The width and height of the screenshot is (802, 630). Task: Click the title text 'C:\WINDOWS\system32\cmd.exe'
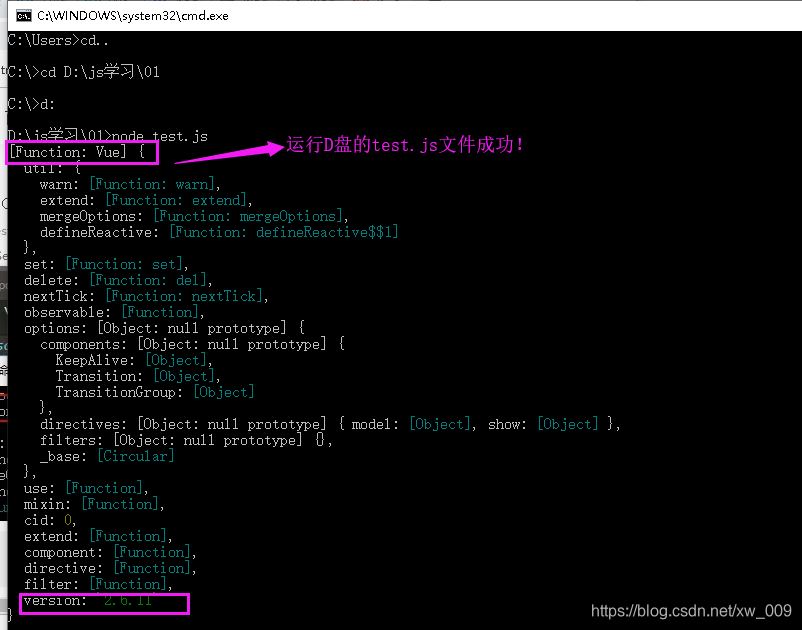click(132, 16)
